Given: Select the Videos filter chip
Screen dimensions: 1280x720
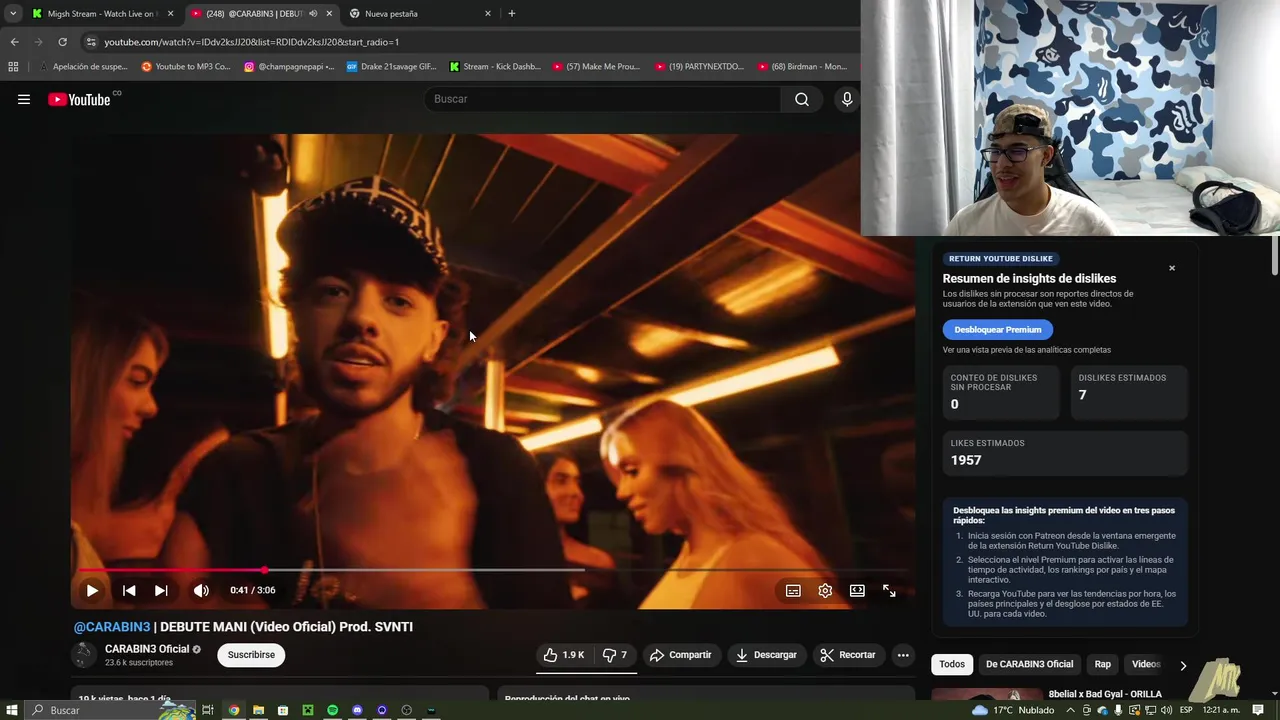Looking at the screenshot, I should (x=1146, y=664).
